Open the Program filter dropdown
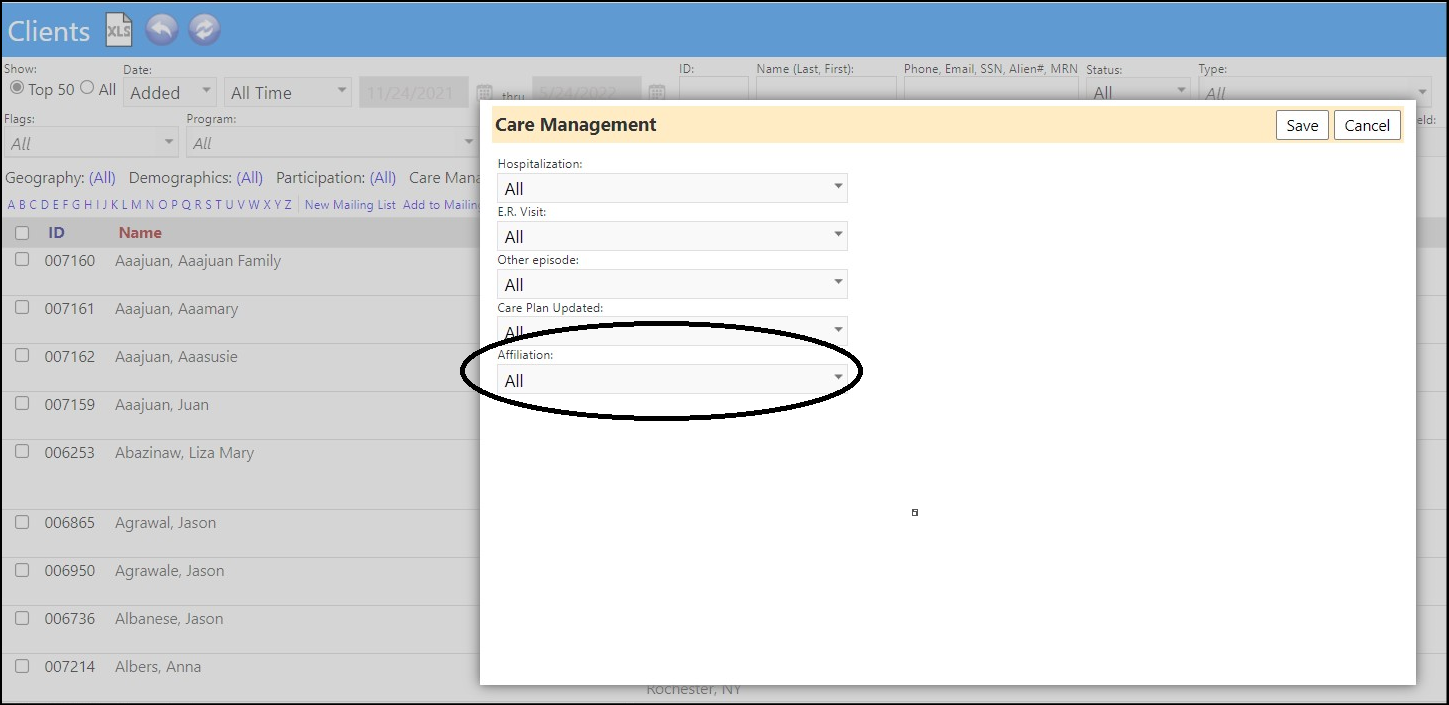 (333, 143)
